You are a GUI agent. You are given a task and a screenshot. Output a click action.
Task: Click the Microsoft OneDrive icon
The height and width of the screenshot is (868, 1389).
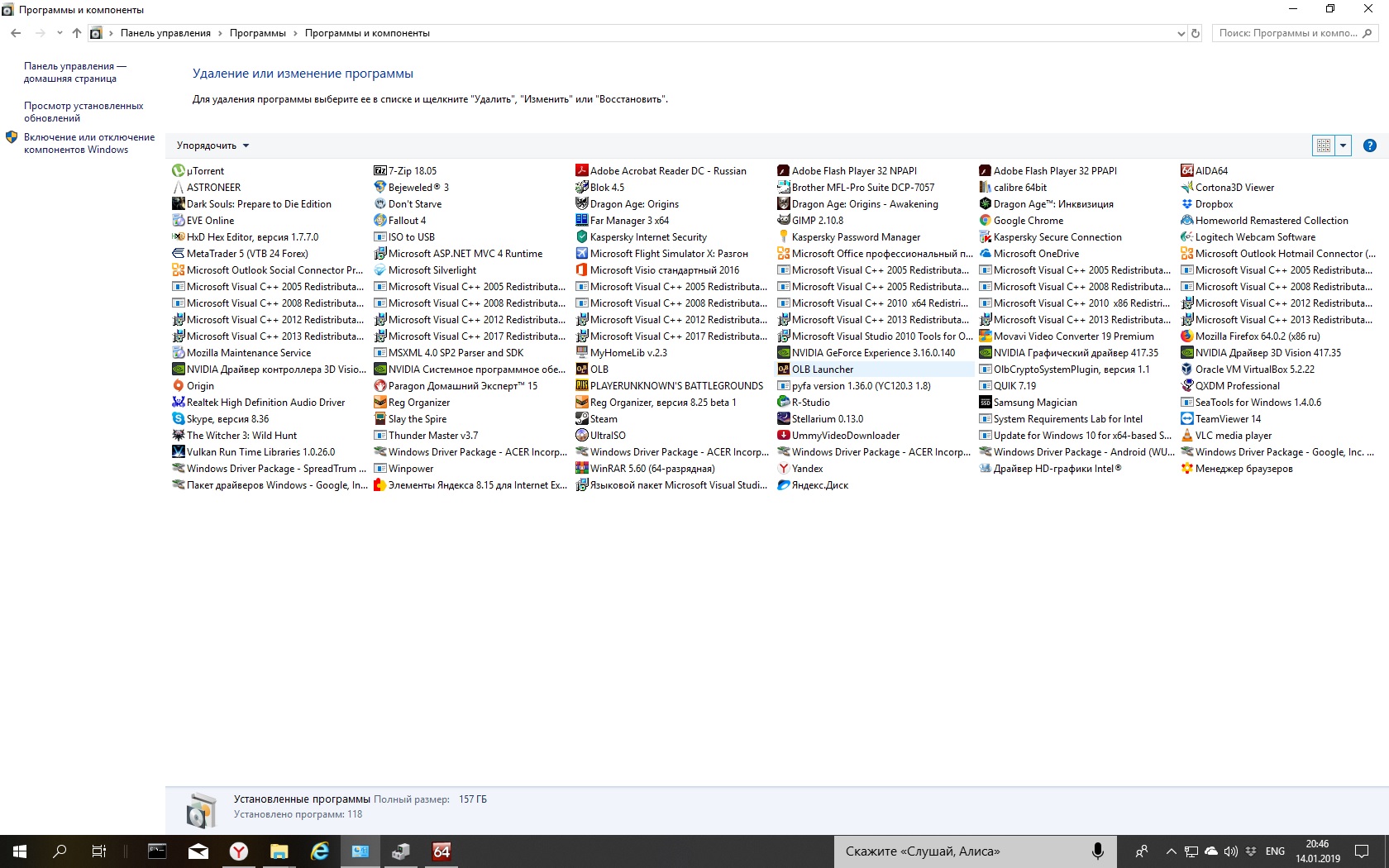(x=986, y=254)
